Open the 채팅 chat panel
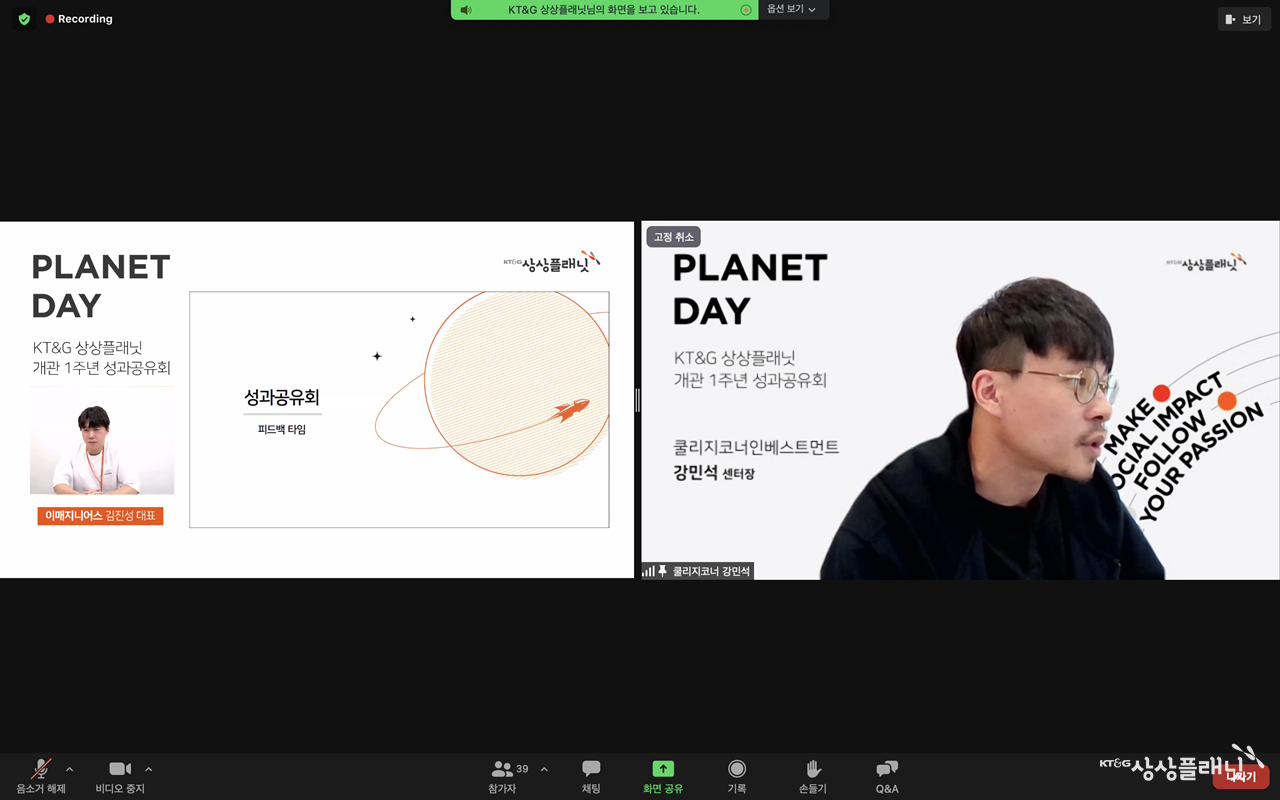1280x800 pixels. pyautogui.click(x=591, y=776)
